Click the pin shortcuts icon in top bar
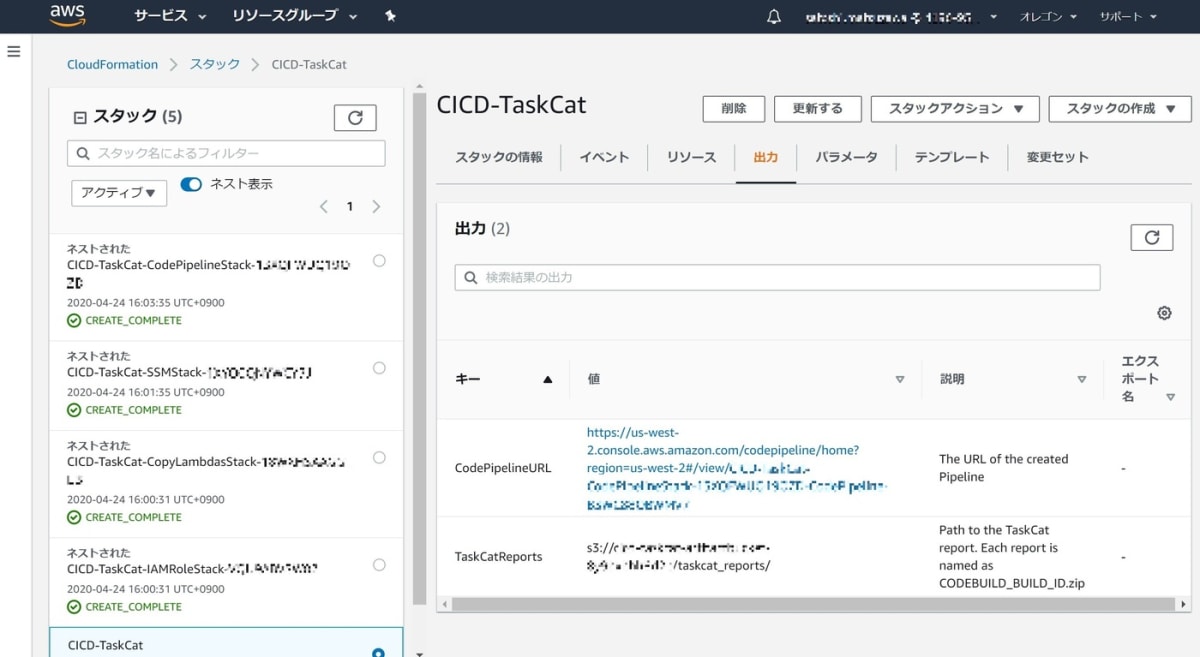 click(390, 16)
